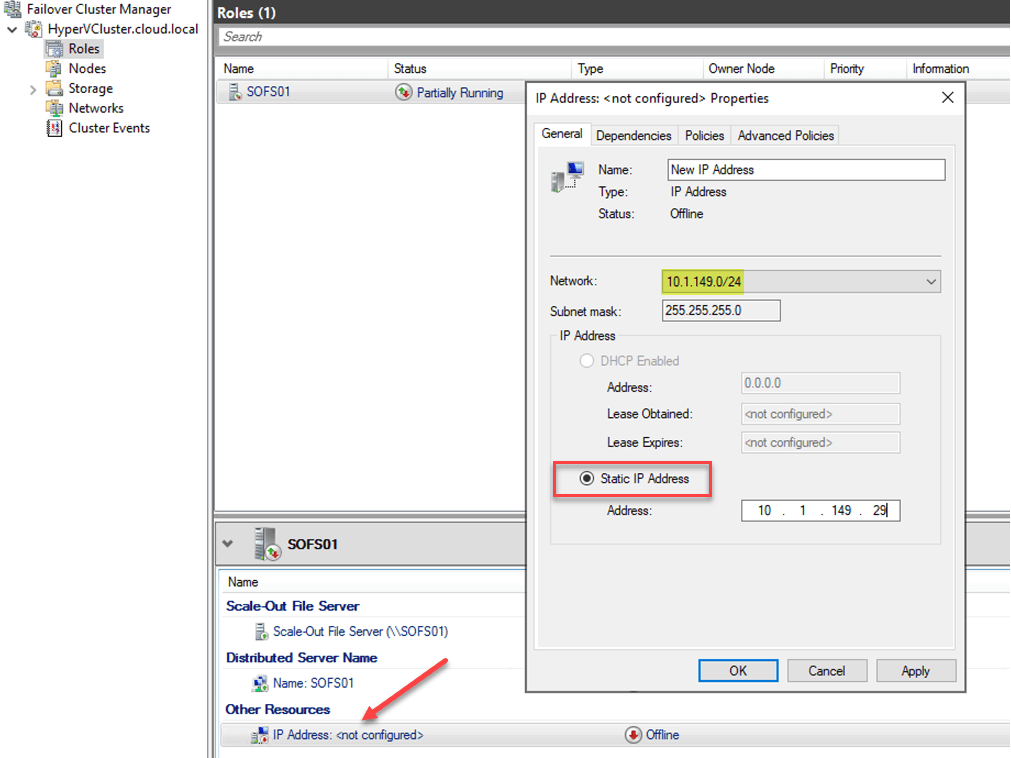Click the Name text field in the dialog
The width and height of the screenshot is (1011, 758).
click(x=806, y=170)
